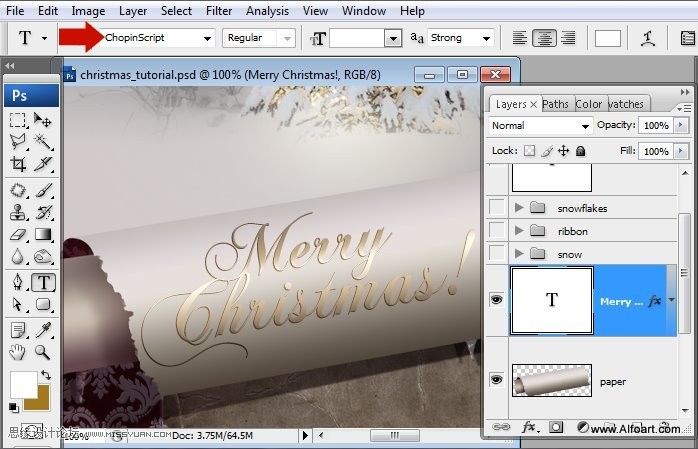Show the snowflakes layer group

click(x=497, y=207)
